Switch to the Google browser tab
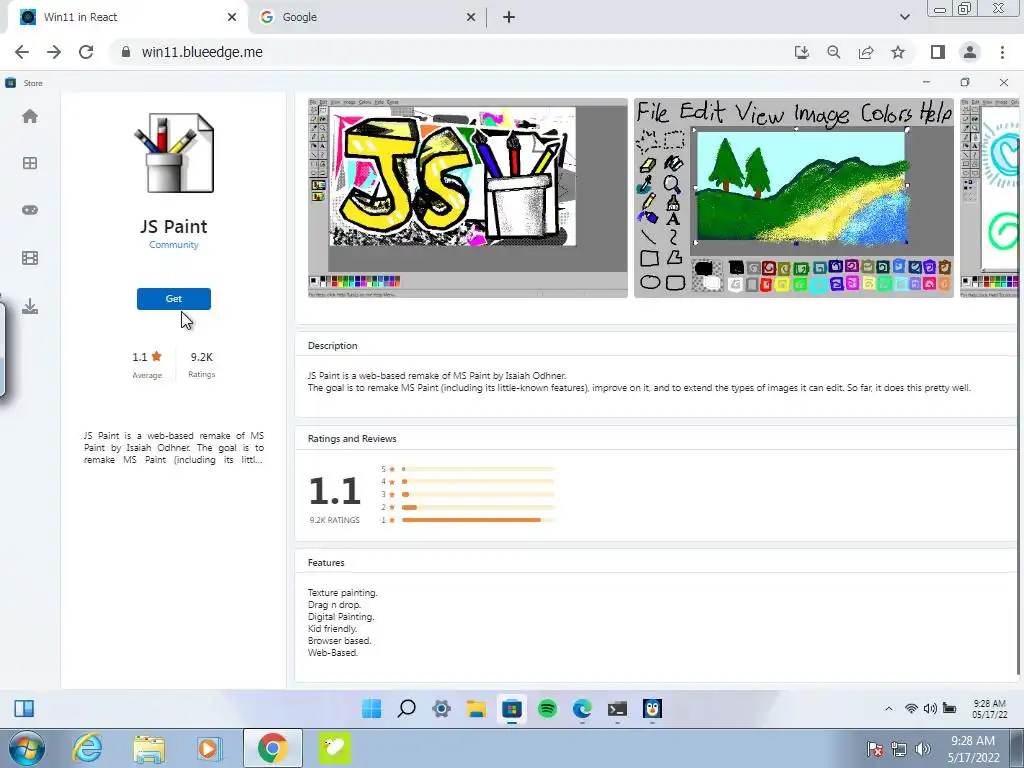Image resolution: width=1024 pixels, height=768 pixels. click(x=366, y=17)
